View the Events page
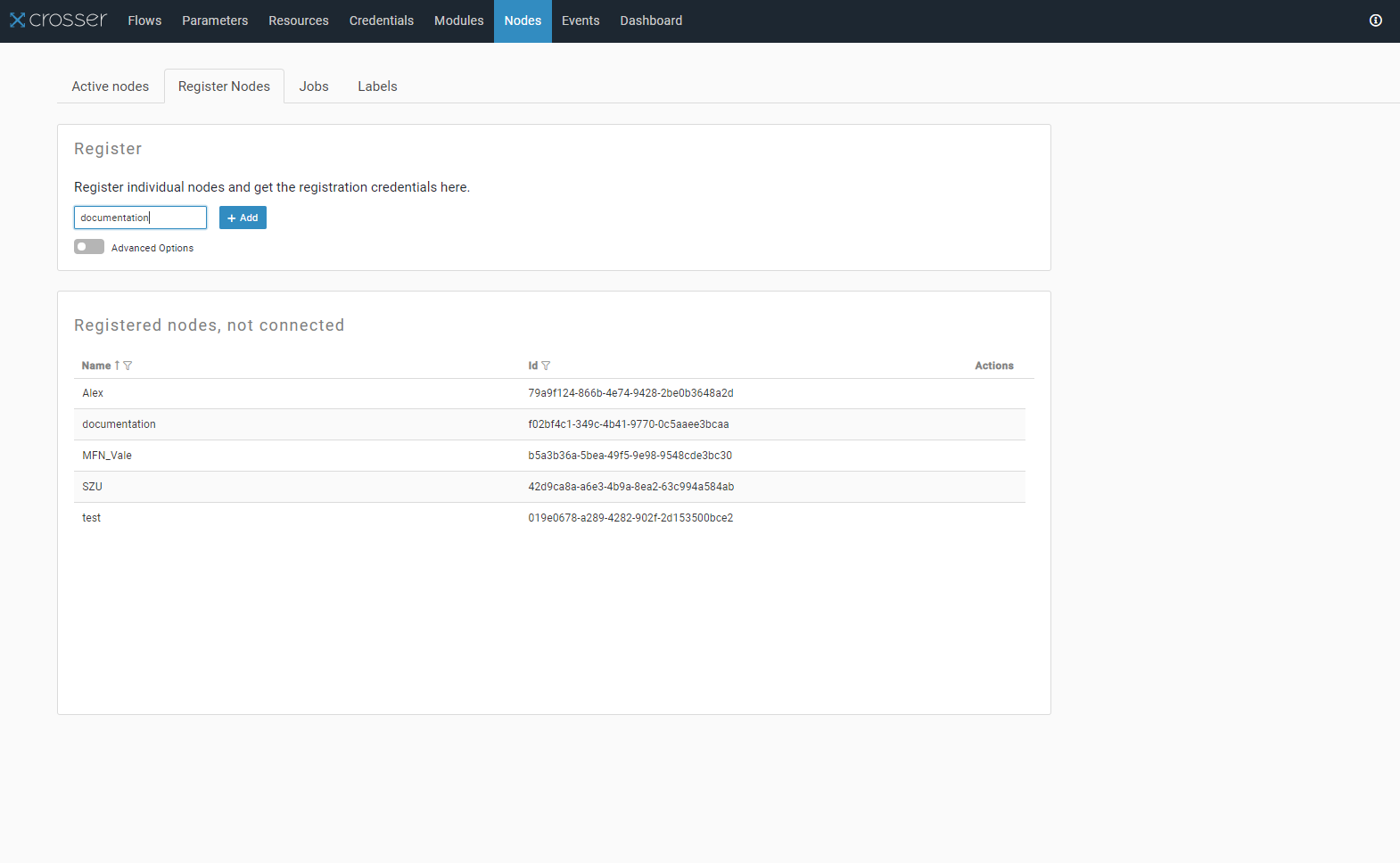The image size is (1400, 863). 581,21
